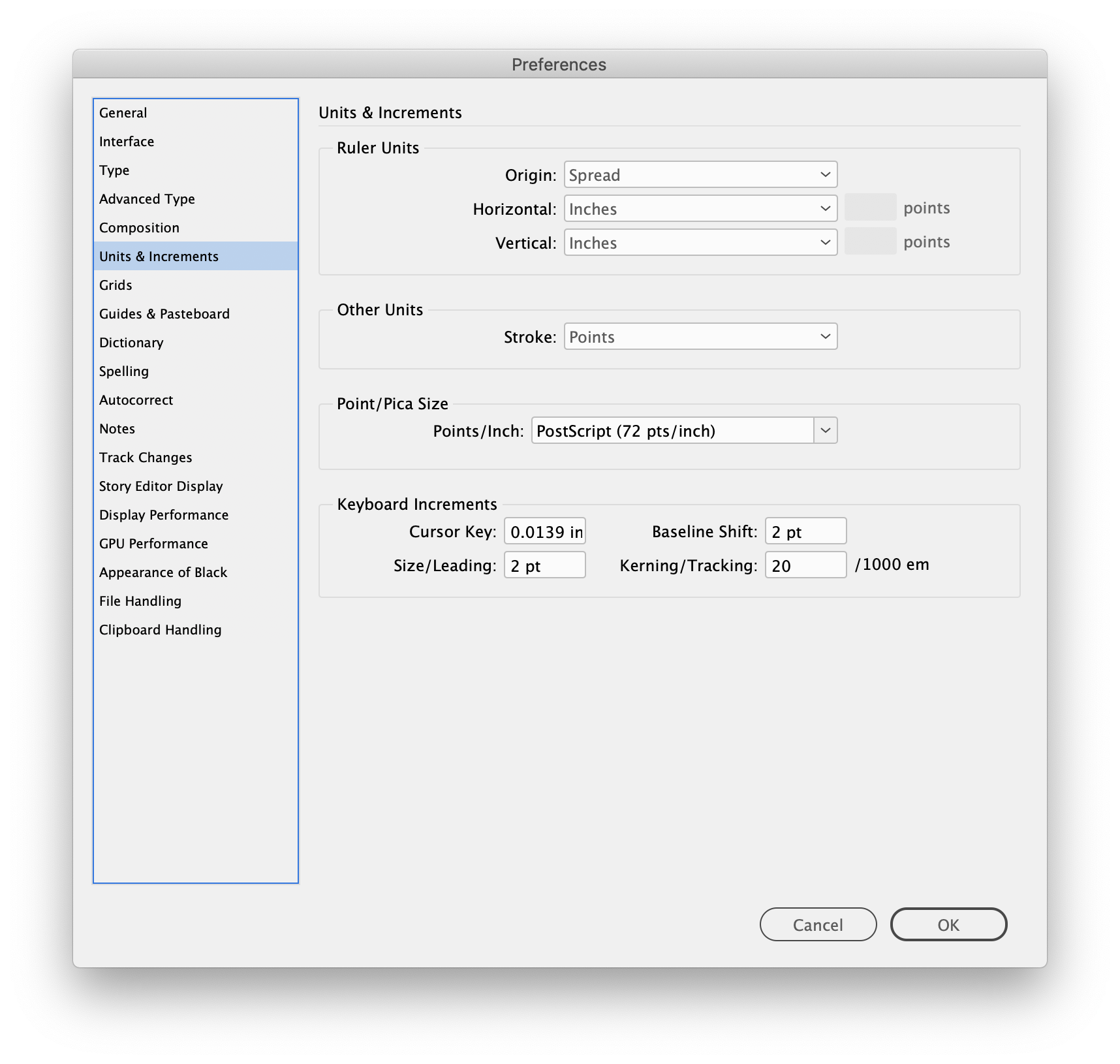Open the Origin dropdown in Ruler Units
This screenshot has height=1064, width=1120.
(700, 174)
